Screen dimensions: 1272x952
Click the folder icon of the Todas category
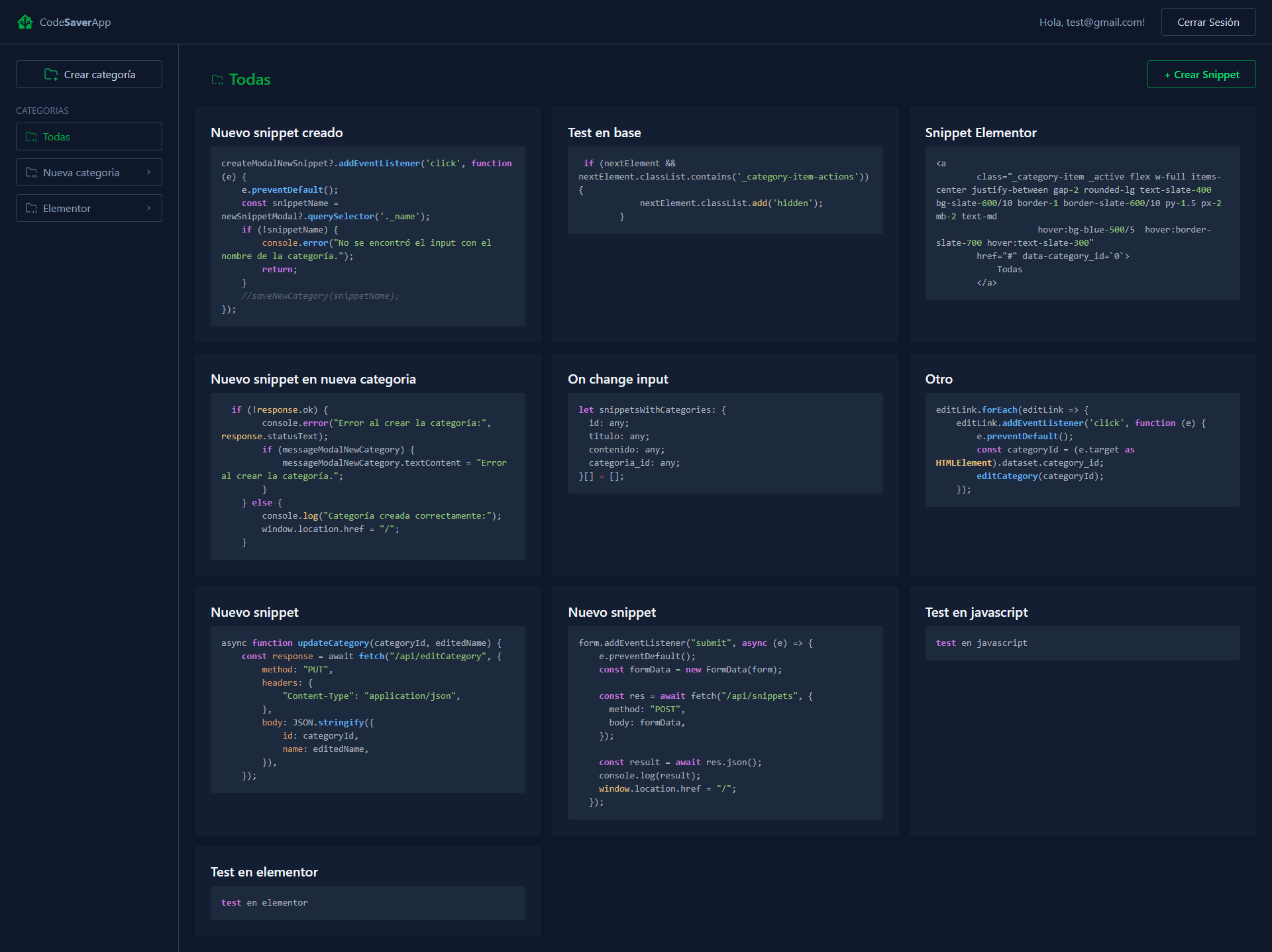(31, 136)
